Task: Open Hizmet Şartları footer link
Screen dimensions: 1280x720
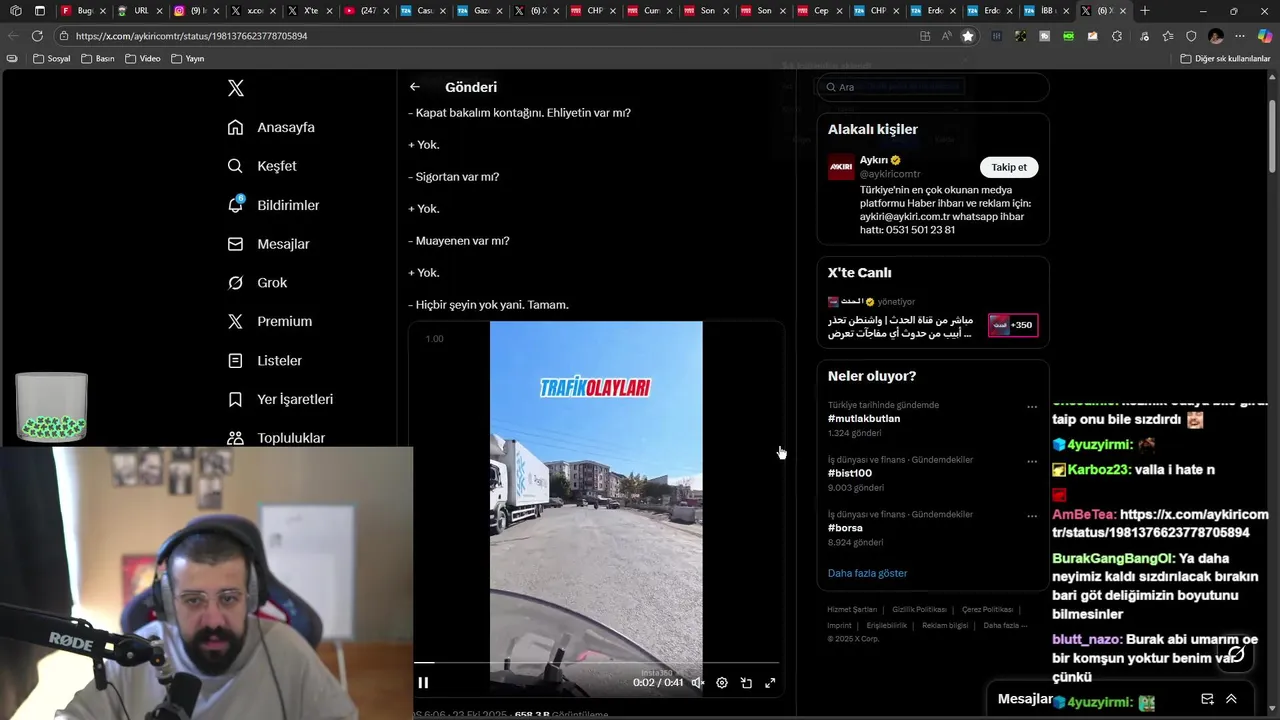Action: coord(852,609)
